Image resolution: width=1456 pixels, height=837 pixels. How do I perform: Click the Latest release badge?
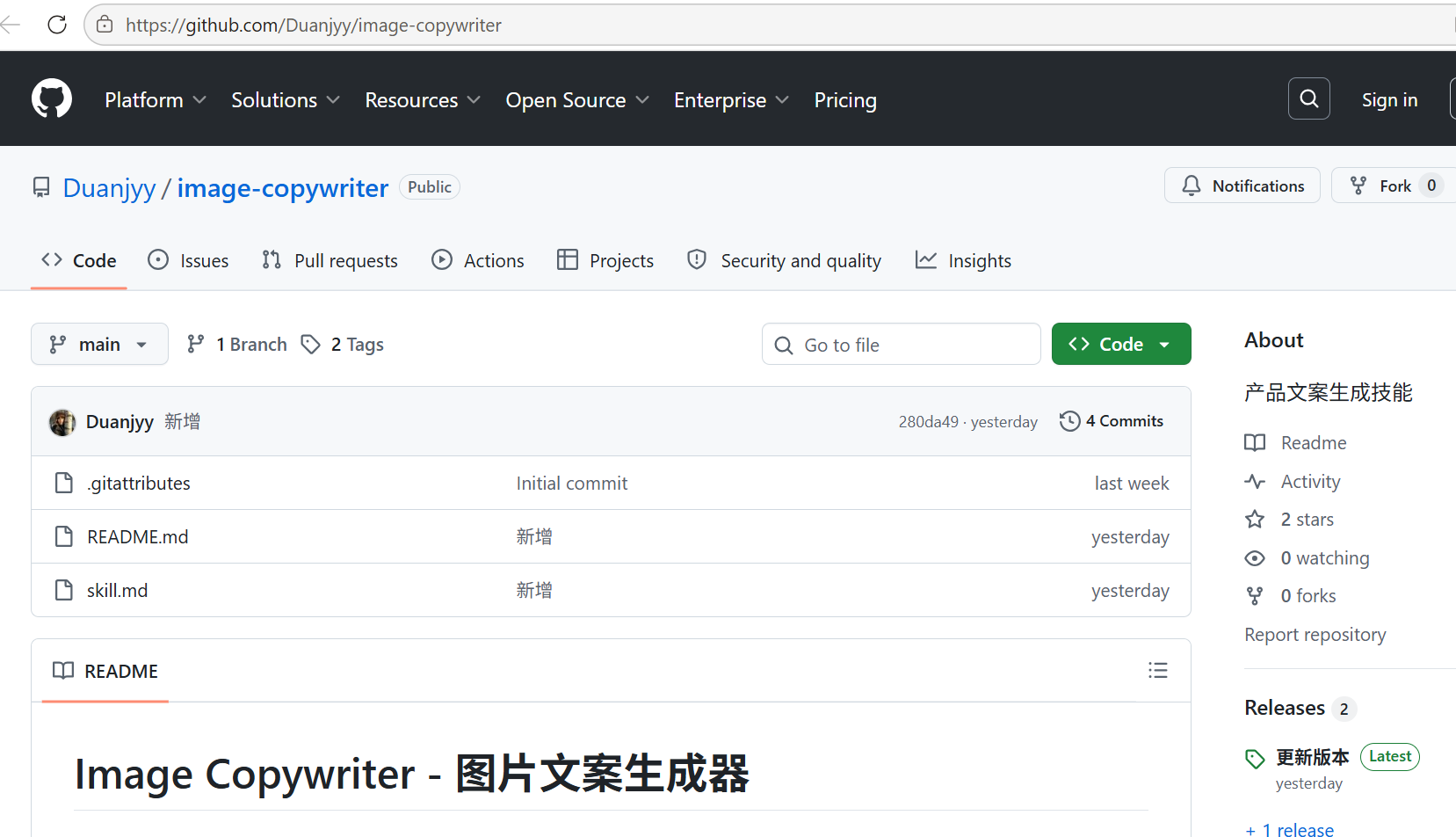pyautogui.click(x=1390, y=756)
